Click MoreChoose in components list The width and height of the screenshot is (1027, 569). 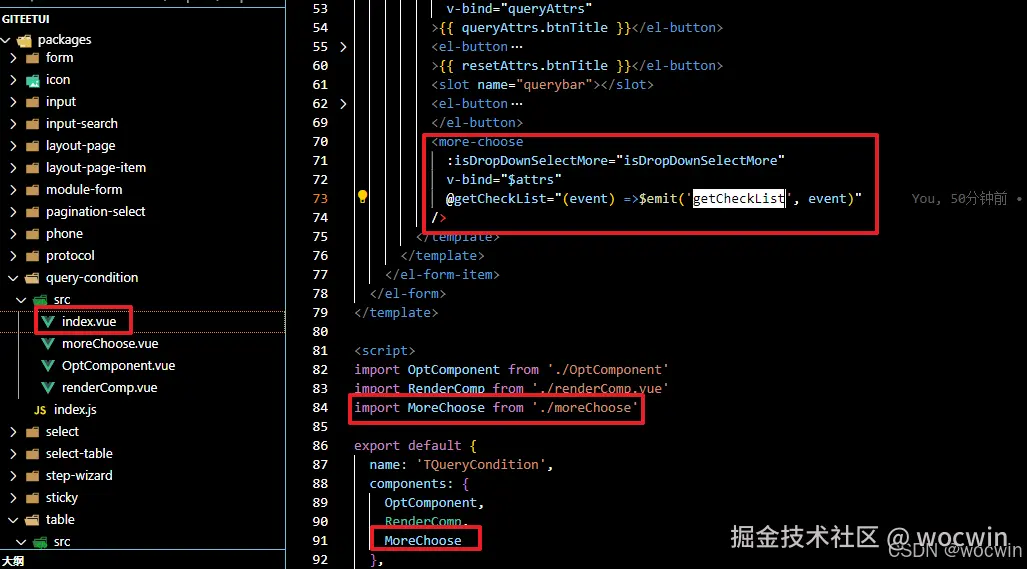pos(422,541)
